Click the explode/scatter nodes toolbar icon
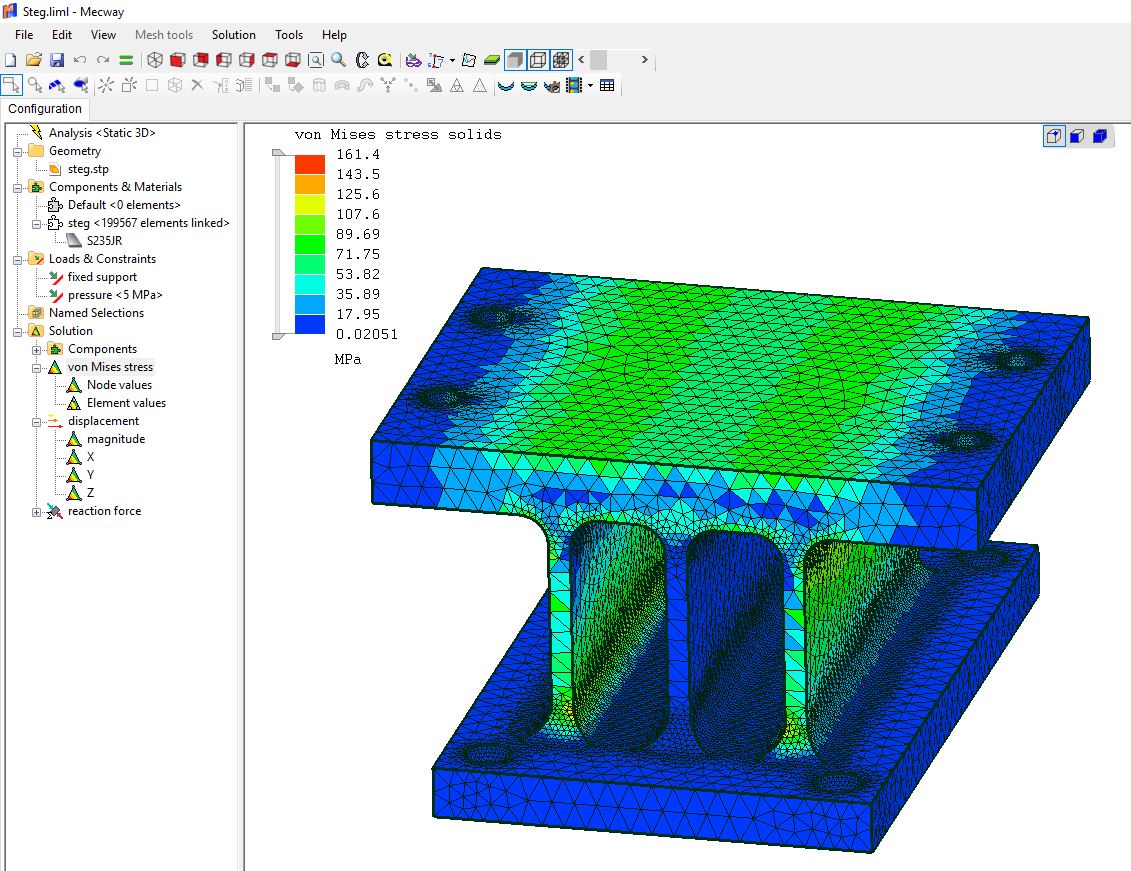This screenshot has height=871, width=1131. 105,86
